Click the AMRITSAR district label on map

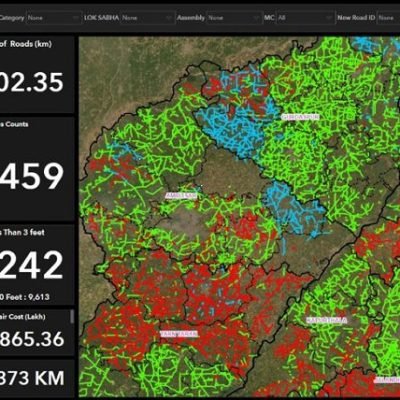click(181, 196)
